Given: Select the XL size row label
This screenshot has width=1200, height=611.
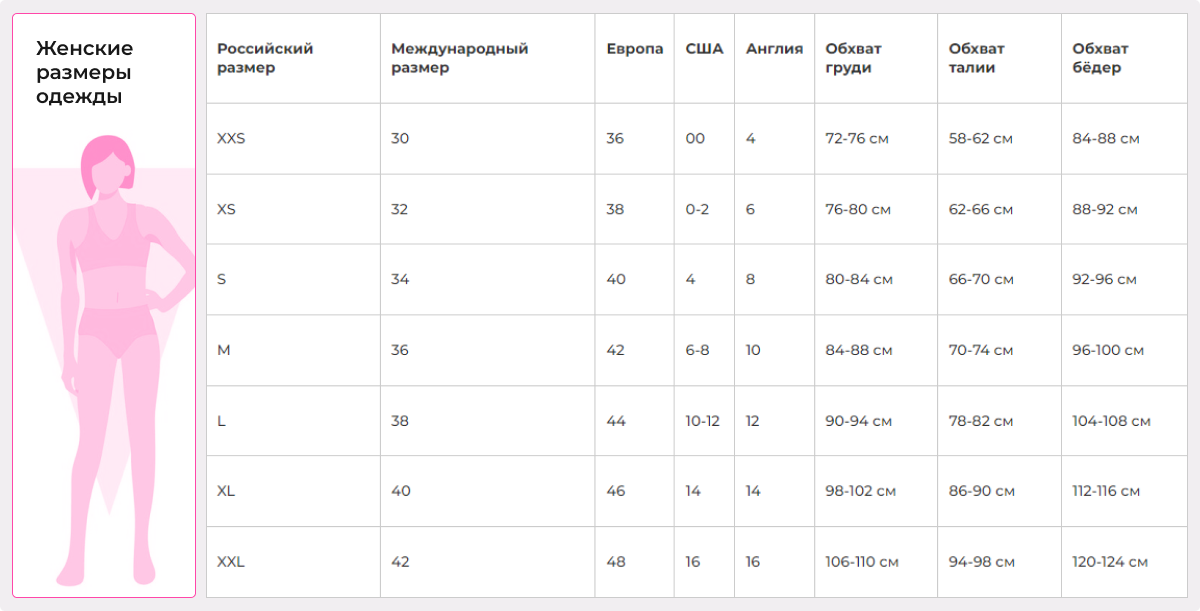Looking at the screenshot, I should pyautogui.click(x=226, y=492).
